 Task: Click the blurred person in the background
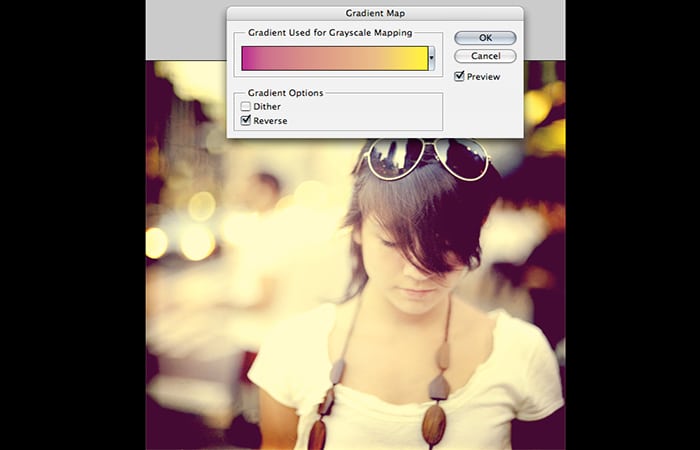click(x=265, y=190)
